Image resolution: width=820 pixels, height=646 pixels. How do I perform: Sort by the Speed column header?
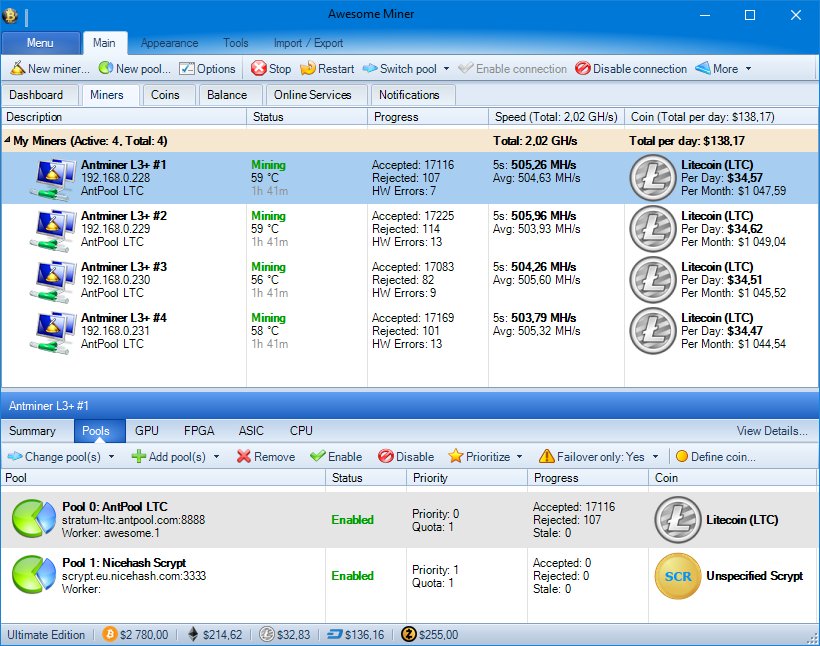click(556, 117)
